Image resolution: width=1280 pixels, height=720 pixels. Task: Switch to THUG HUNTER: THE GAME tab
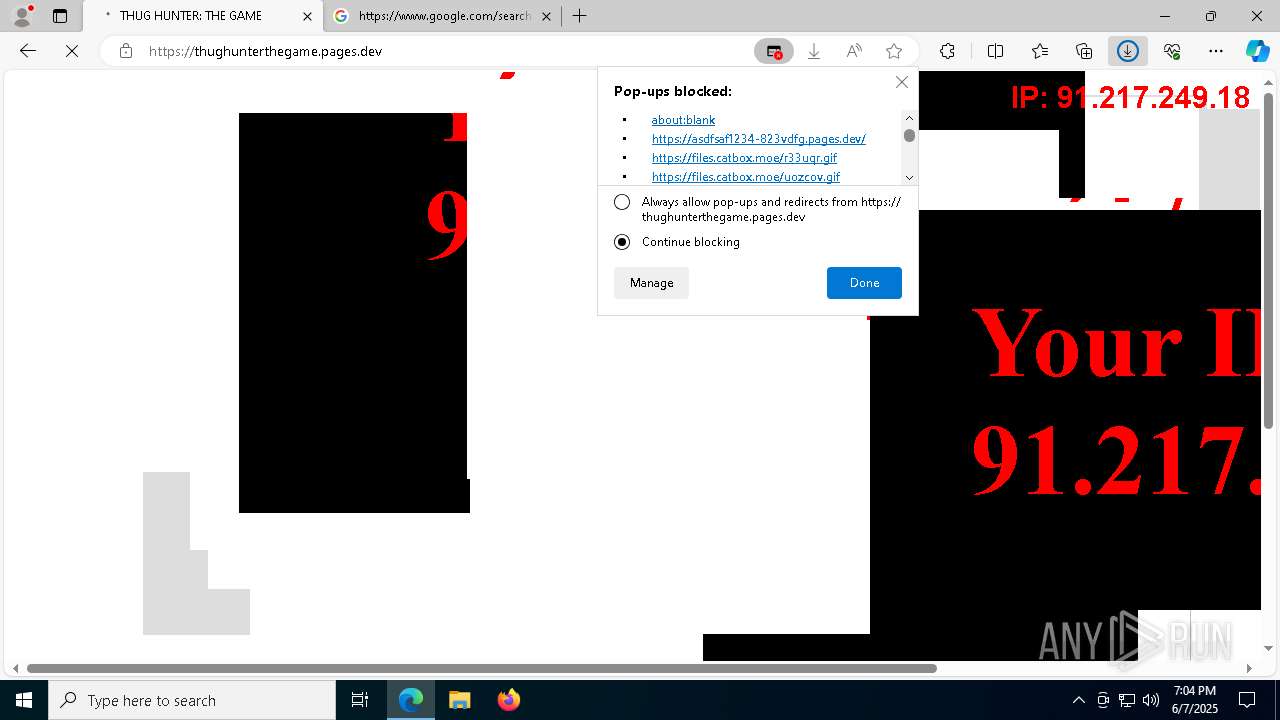coord(202,16)
